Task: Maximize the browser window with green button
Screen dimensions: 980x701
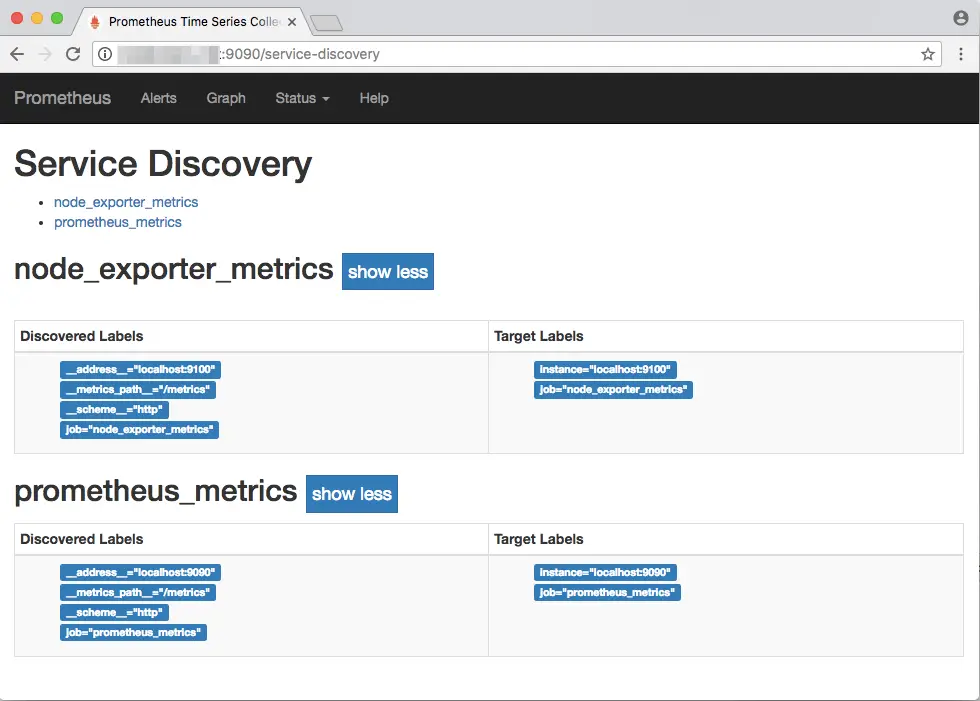Action: (57, 18)
